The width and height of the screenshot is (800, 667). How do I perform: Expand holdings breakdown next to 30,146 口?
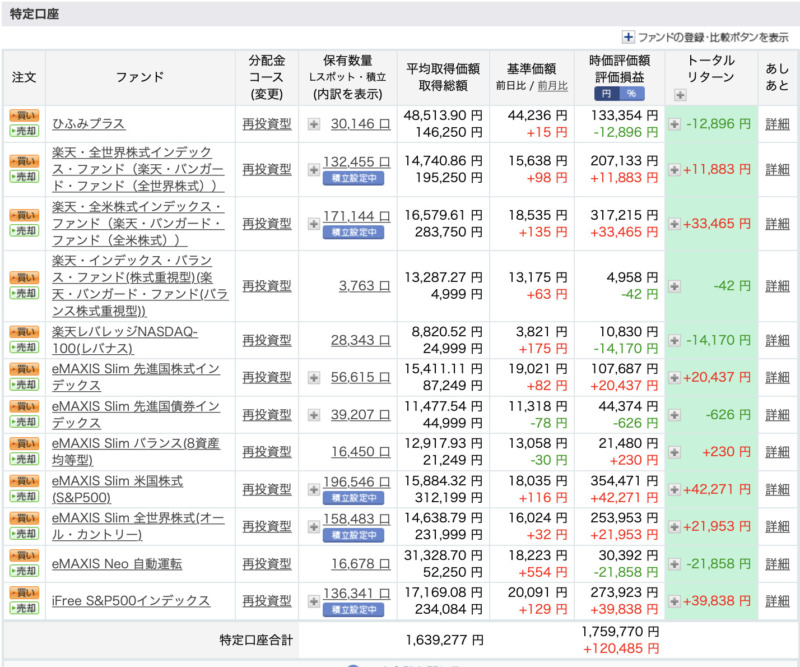pos(314,124)
